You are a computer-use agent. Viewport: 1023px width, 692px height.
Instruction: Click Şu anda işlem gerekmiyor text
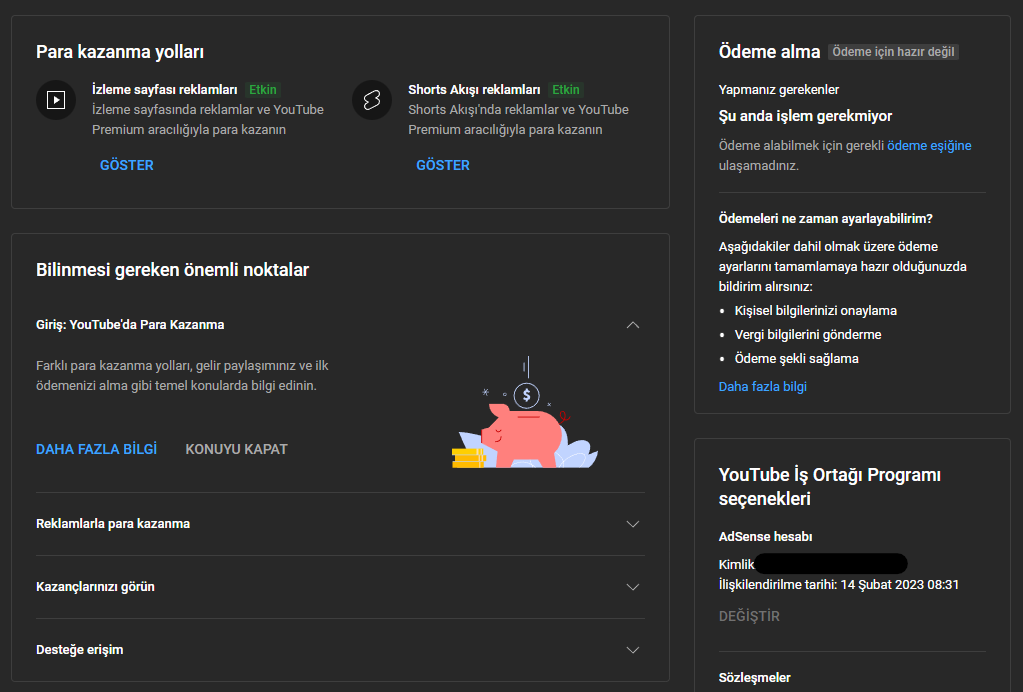coord(805,116)
